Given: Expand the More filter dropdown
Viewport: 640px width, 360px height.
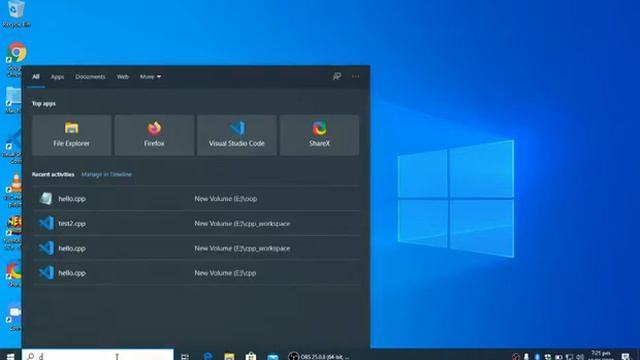Looking at the screenshot, I should (x=150, y=77).
